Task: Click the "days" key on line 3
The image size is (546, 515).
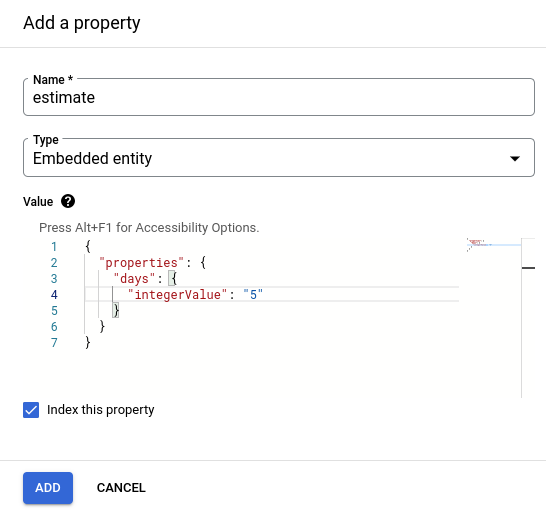Action: (x=134, y=279)
